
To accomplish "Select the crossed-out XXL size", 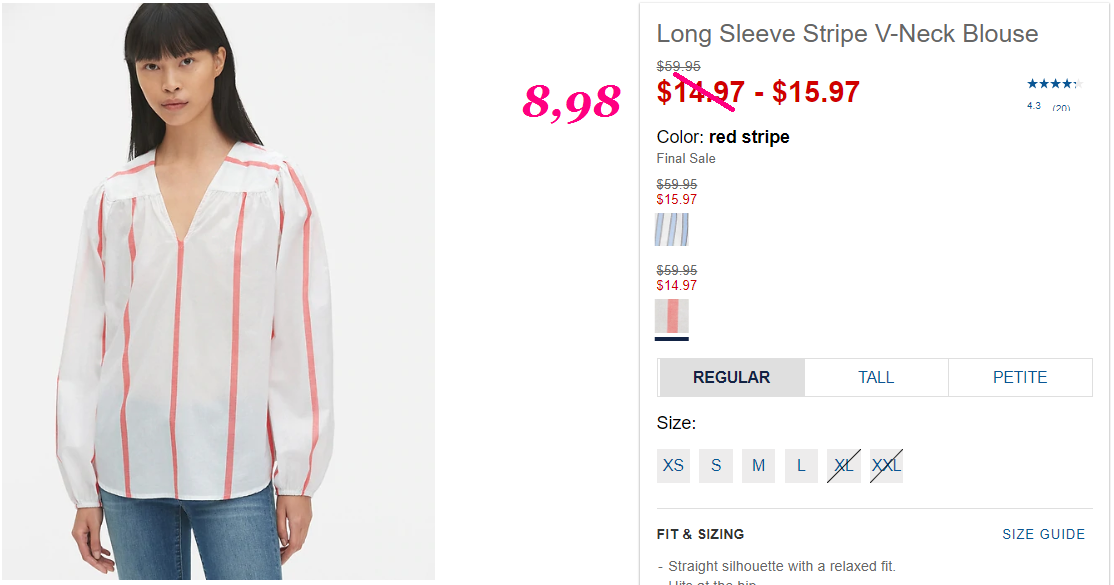I will pos(886,466).
